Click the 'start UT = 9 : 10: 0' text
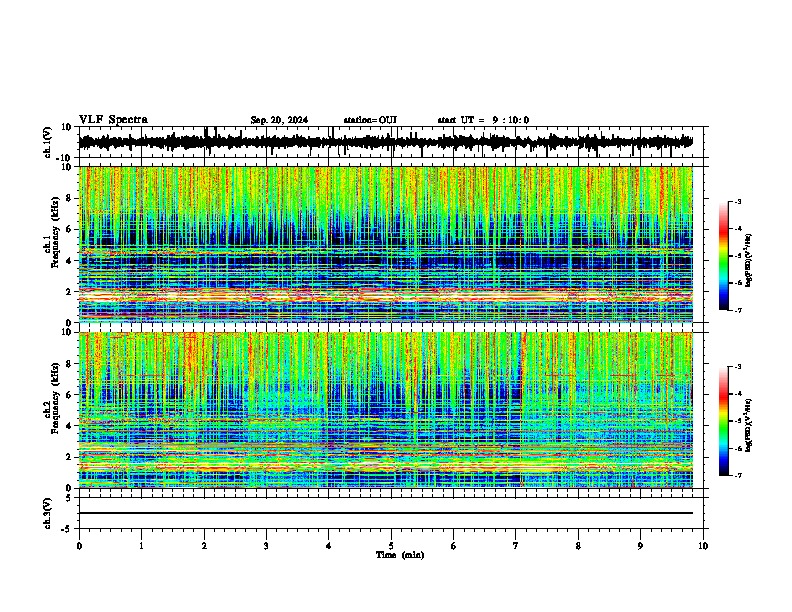 coord(483,120)
